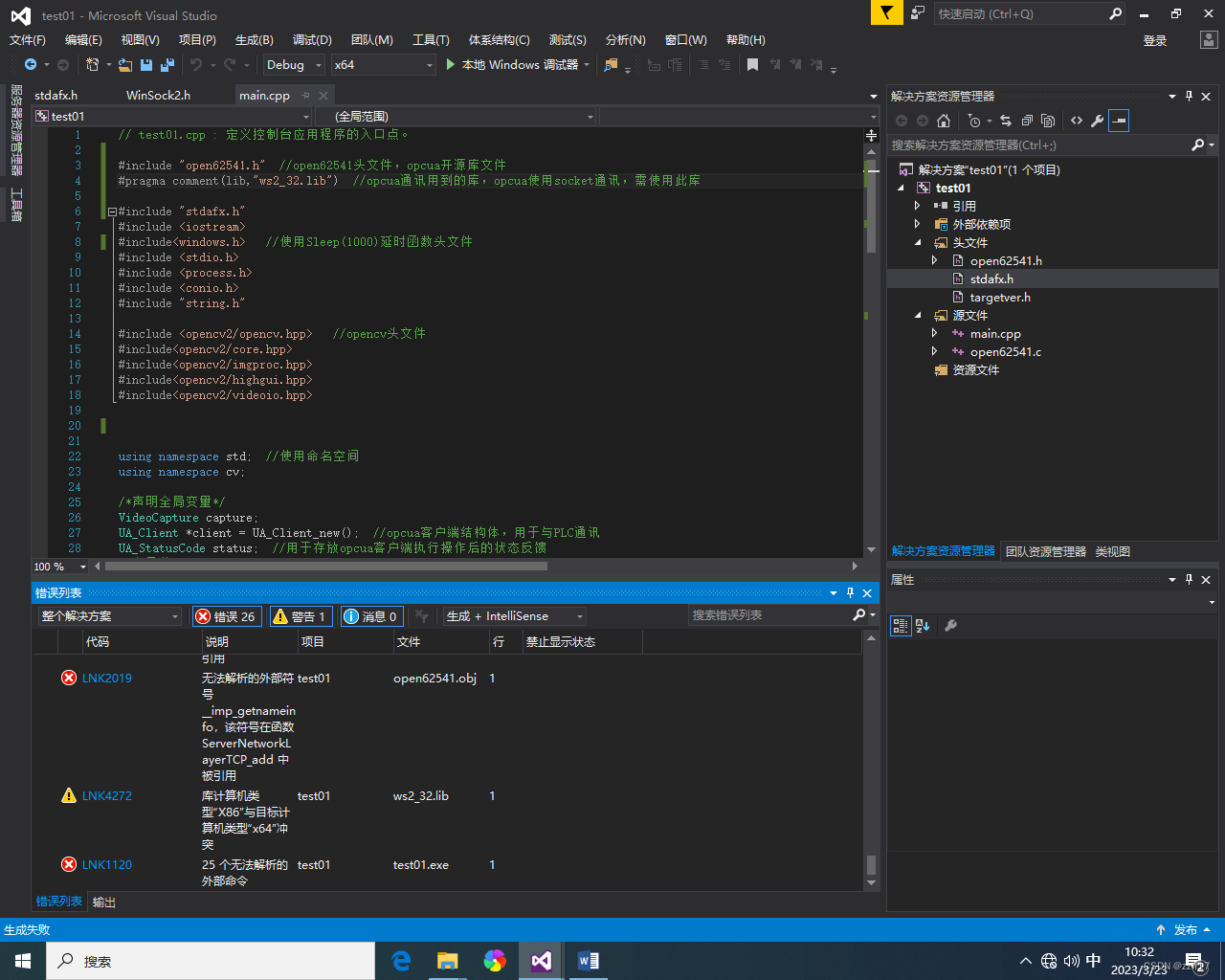The height and width of the screenshot is (980, 1225).
Task: Open the LNK4272 warning code link
Action: (x=107, y=795)
